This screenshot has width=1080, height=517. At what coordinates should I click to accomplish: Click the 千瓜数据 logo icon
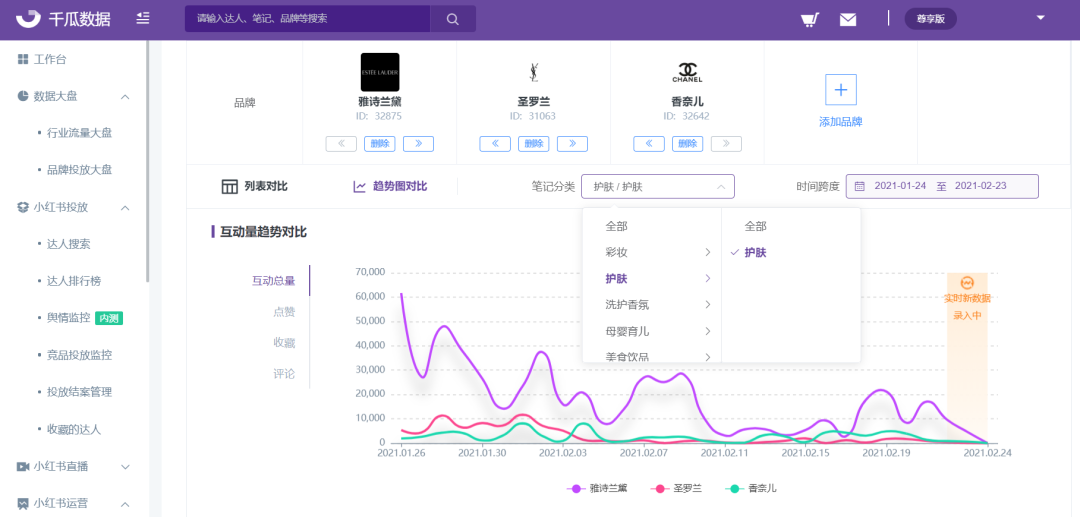(x=28, y=19)
